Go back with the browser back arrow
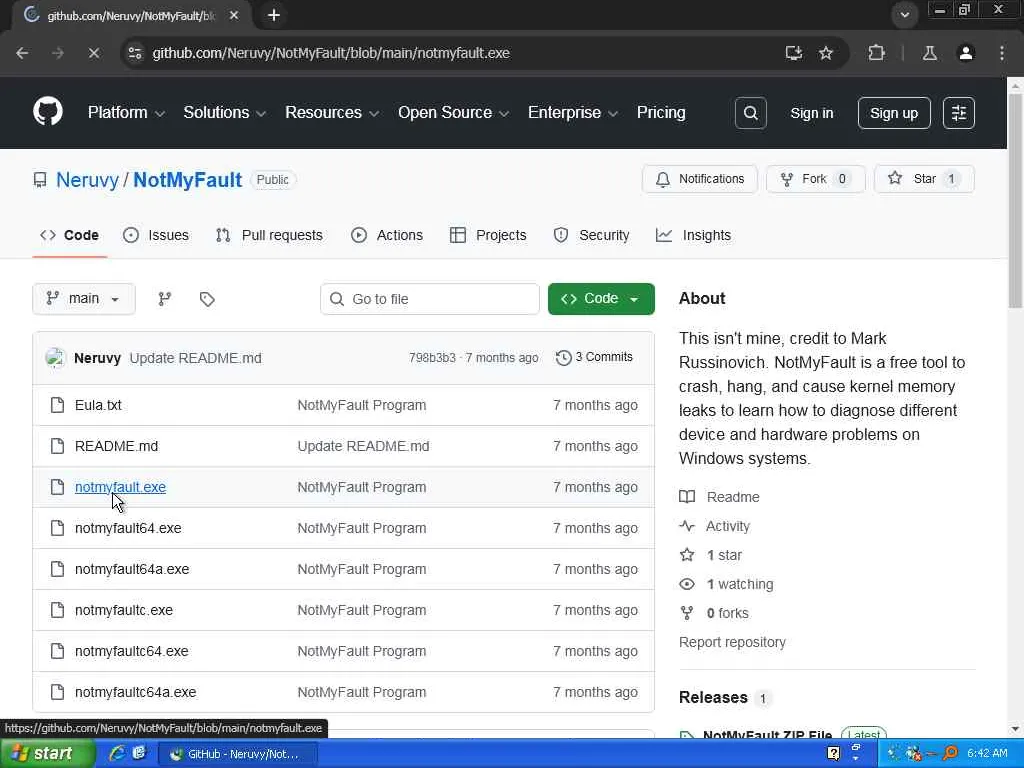The width and height of the screenshot is (1024, 768). tap(22, 53)
